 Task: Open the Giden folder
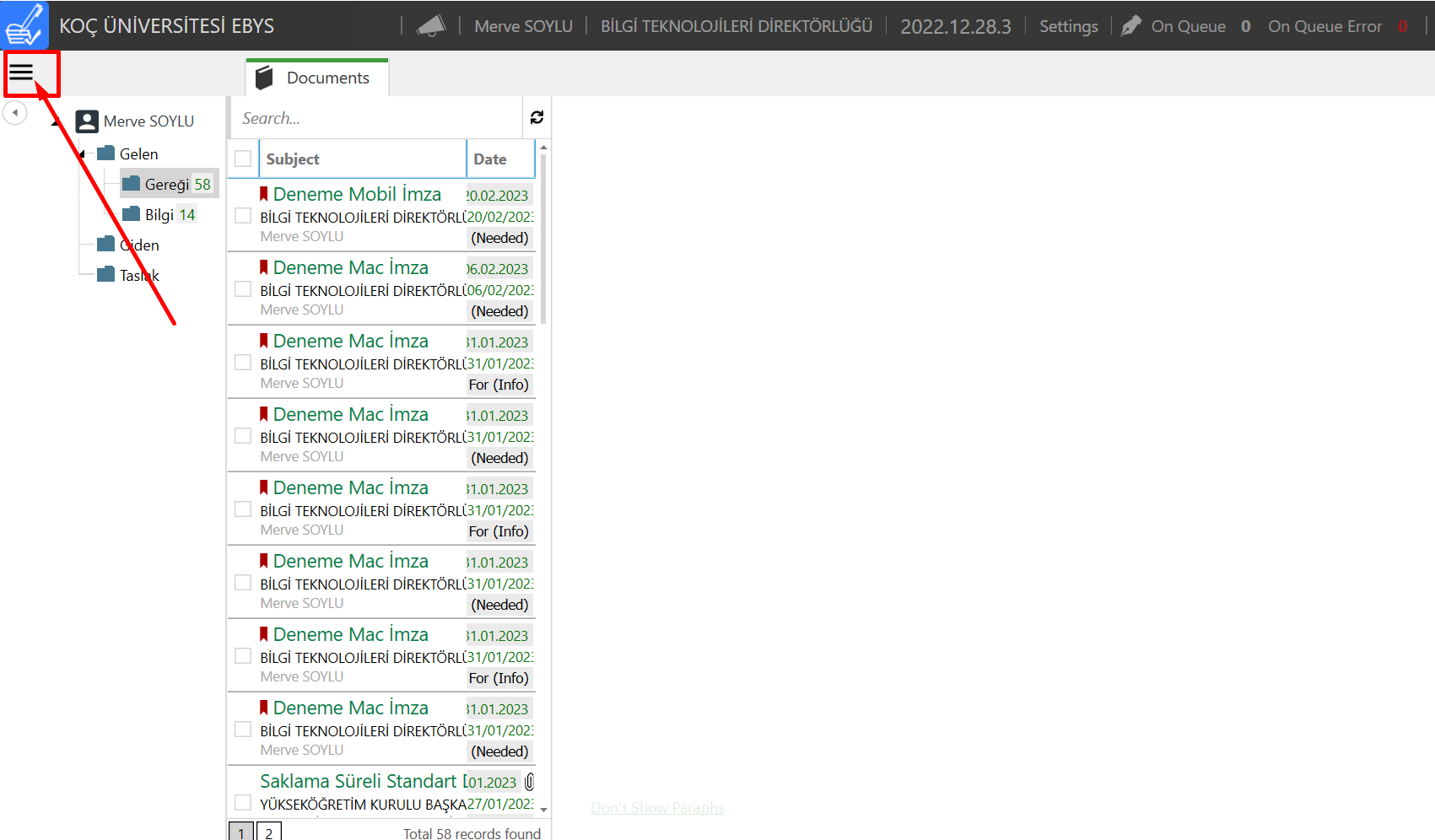[138, 245]
